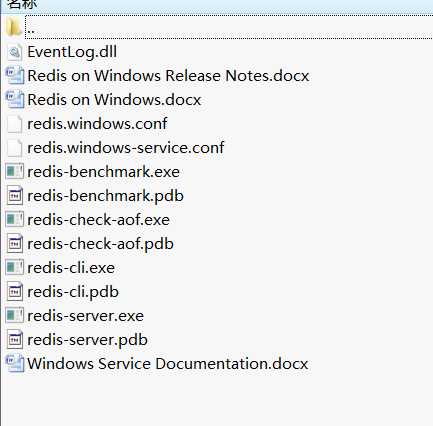
Task: Click the redis-server.pdb file icon
Action: pos(15,340)
